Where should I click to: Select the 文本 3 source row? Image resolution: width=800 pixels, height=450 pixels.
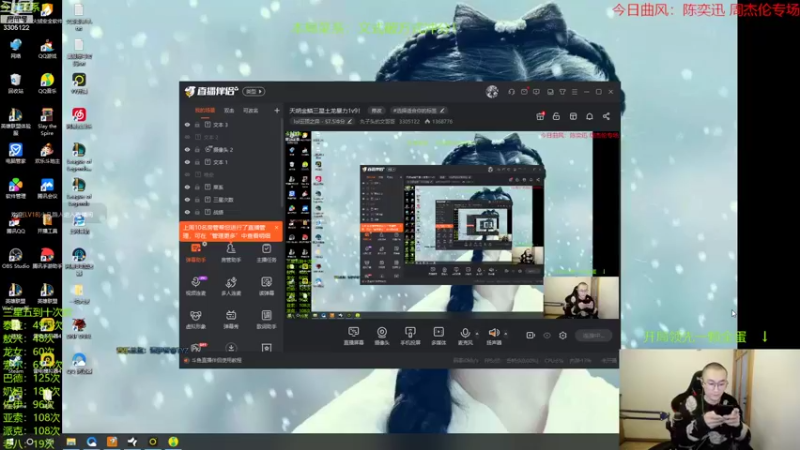pyautogui.click(x=231, y=124)
